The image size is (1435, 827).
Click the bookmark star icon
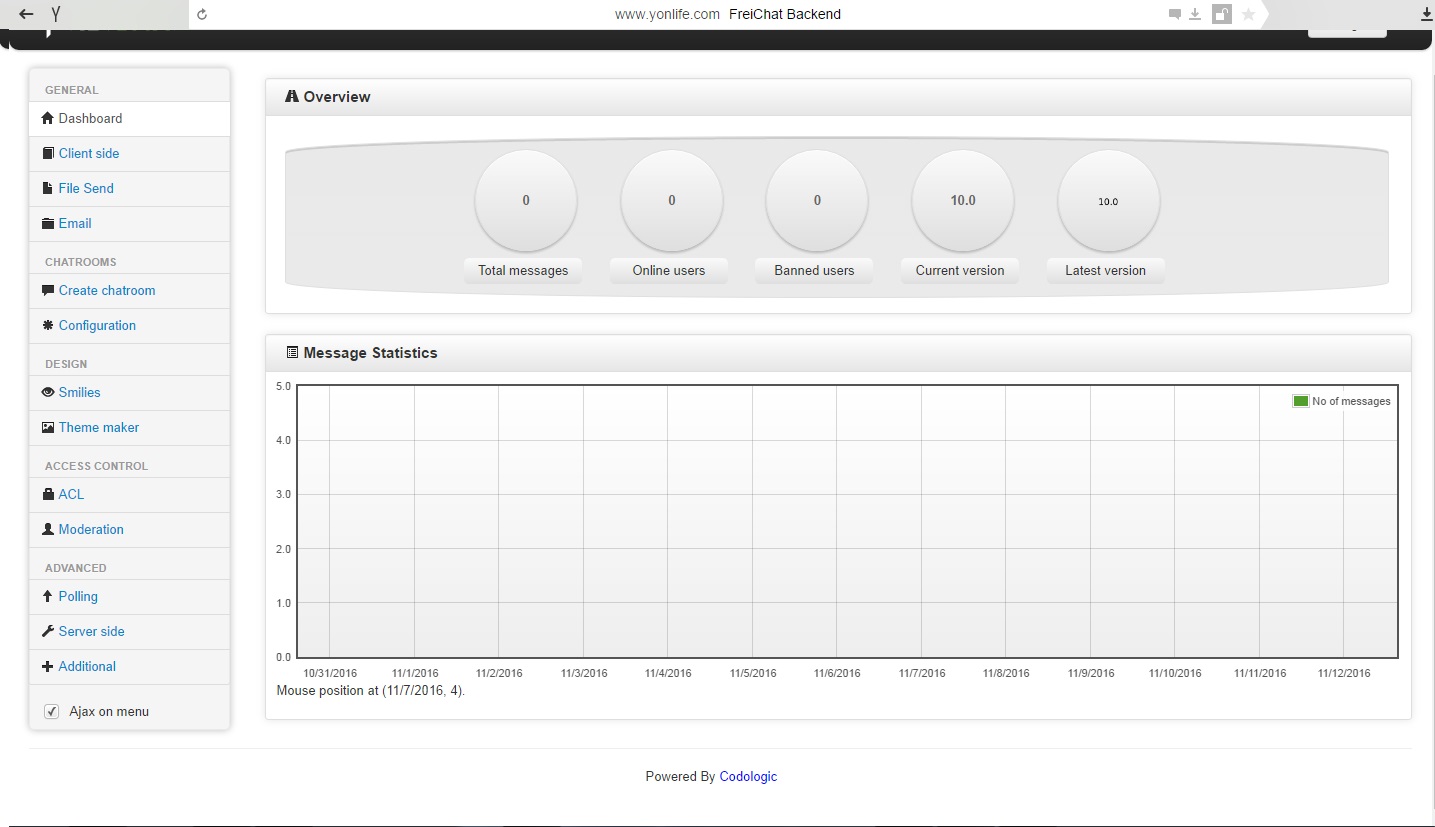click(1248, 14)
